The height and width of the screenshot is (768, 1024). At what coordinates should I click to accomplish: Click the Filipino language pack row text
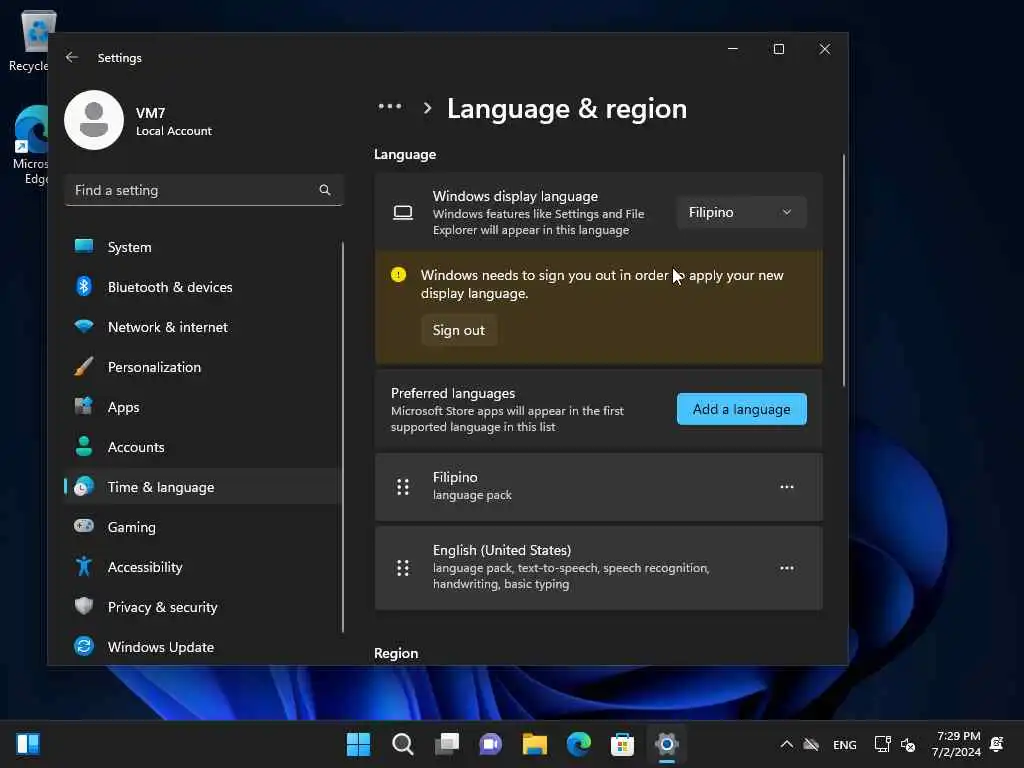[472, 486]
